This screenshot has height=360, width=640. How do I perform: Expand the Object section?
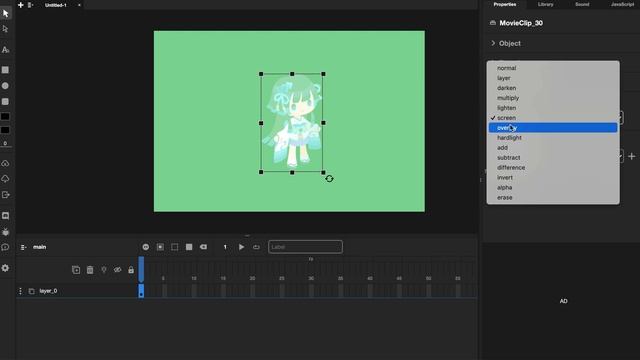(x=506, y=43)
